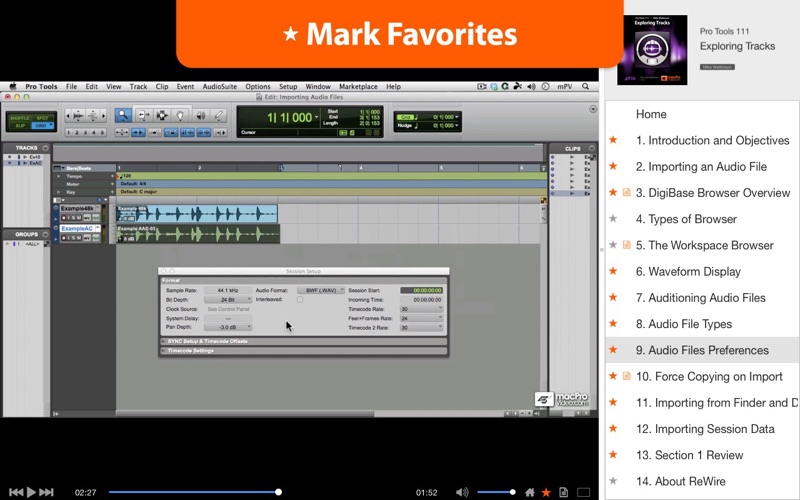The image size is (800, 500).
Task: Select the Grabber hand tool
Action: point(180,116)
